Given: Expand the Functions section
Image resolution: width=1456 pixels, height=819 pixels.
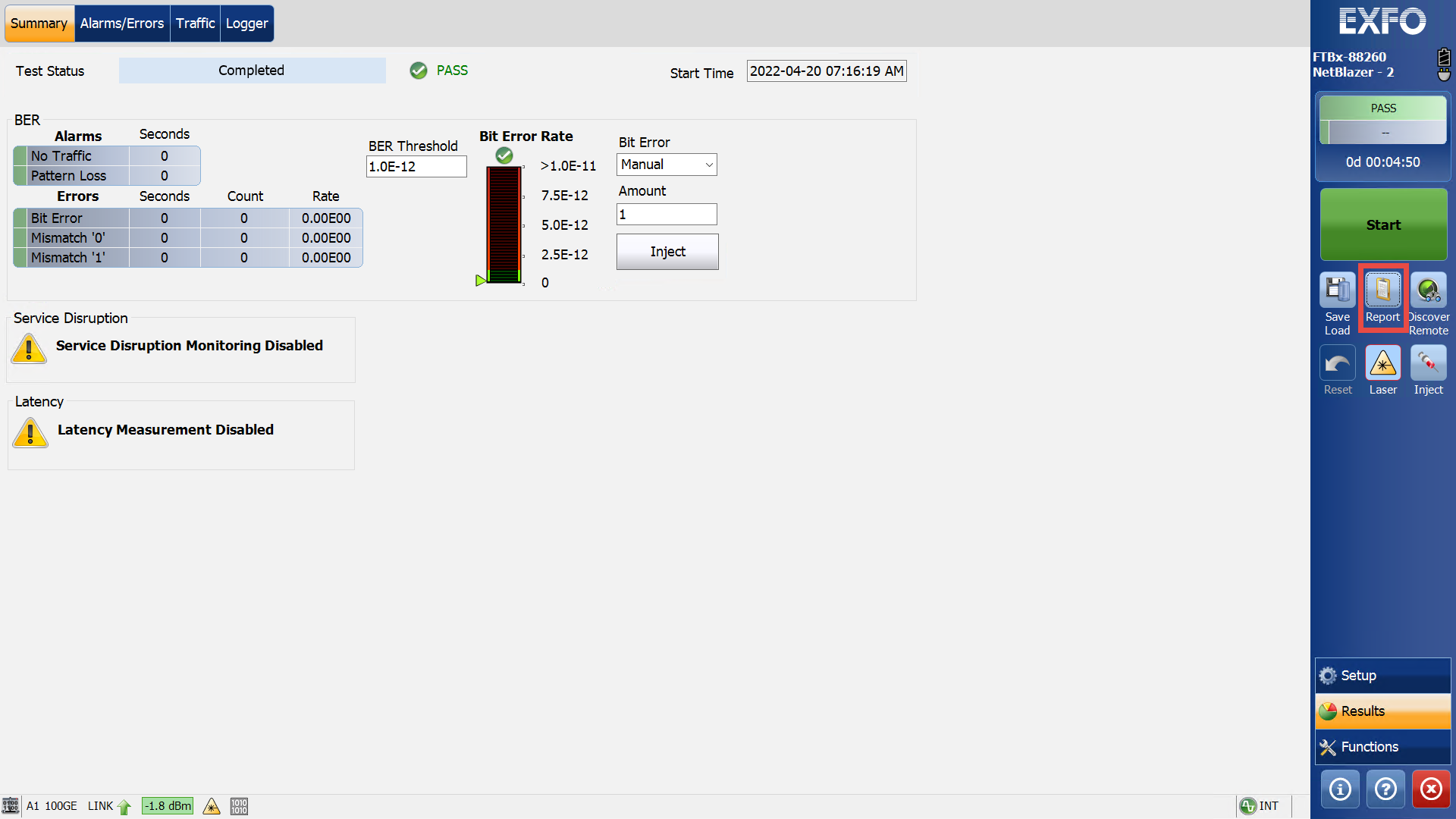Looking at the screenshot, I should [x=1384, y=746].
